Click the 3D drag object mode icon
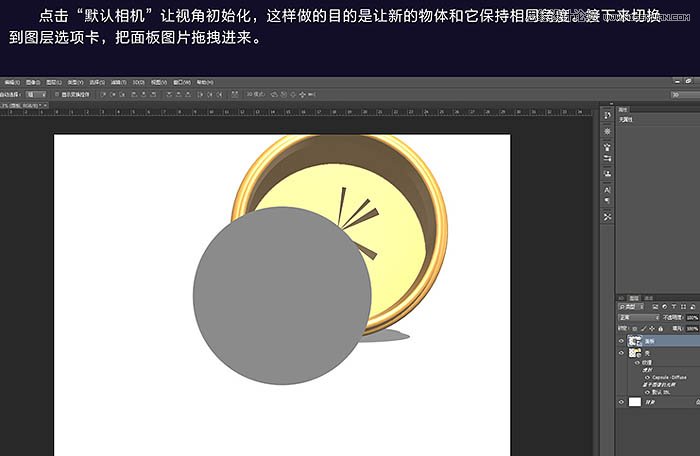Screen dimensions: 700x456 [293, 94]
